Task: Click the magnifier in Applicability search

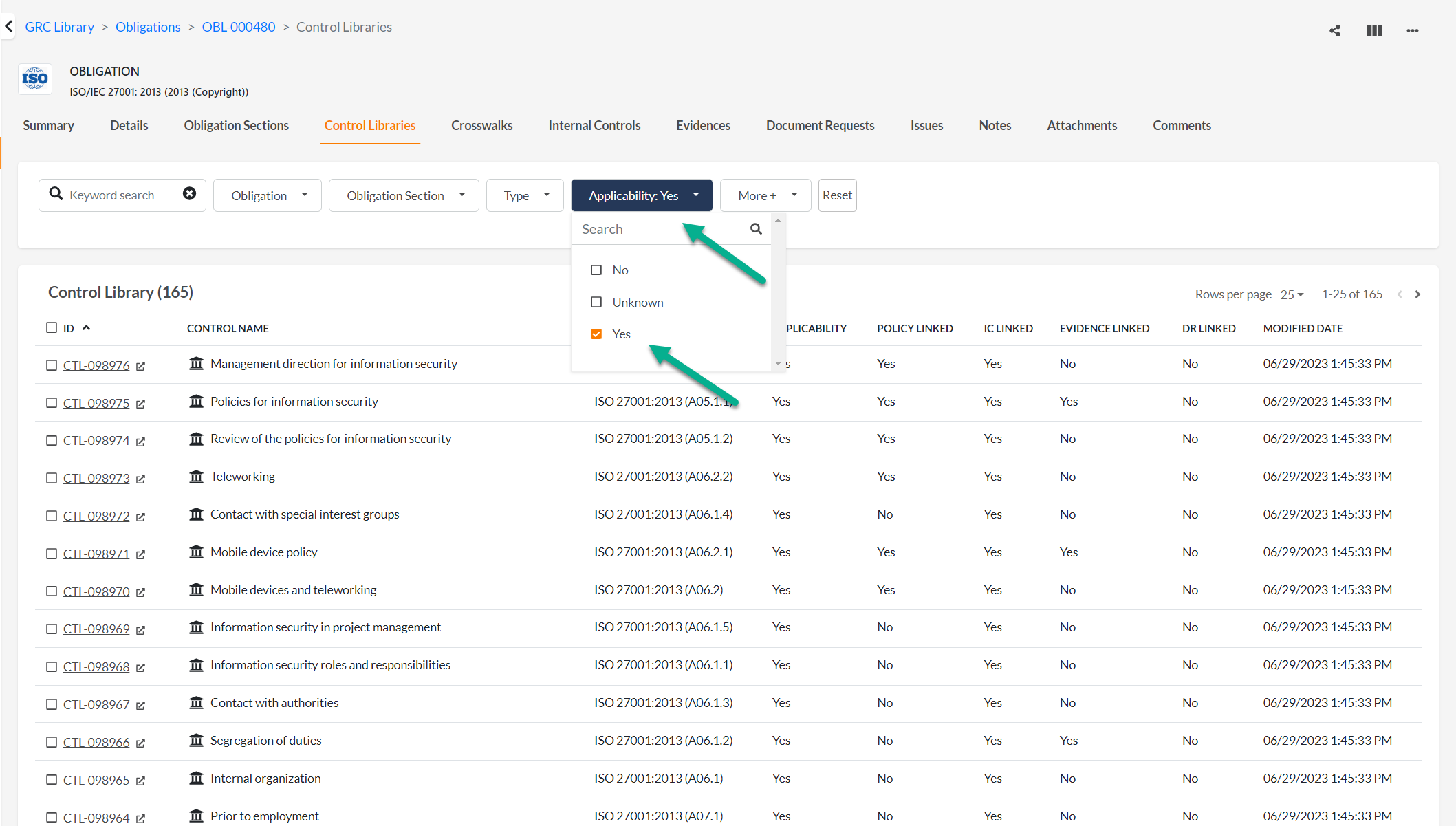Action: pos(756,229)
